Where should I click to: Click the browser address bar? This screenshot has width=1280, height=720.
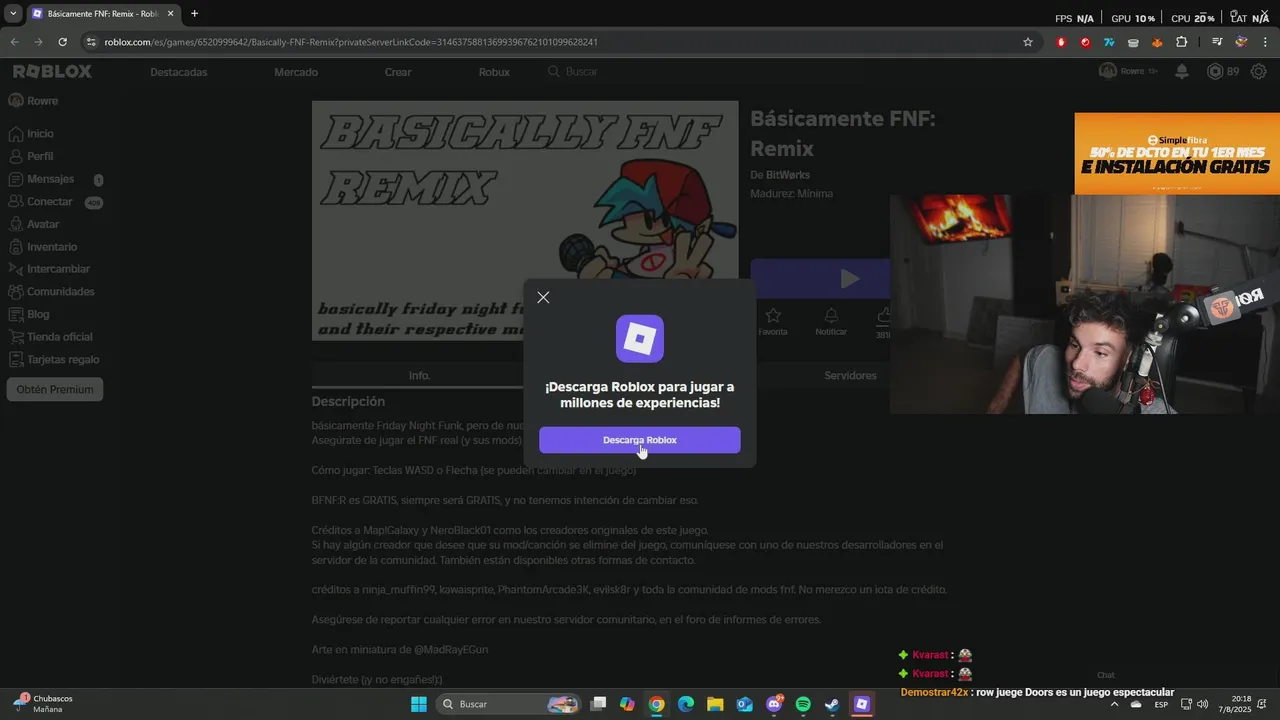point(560,42)
